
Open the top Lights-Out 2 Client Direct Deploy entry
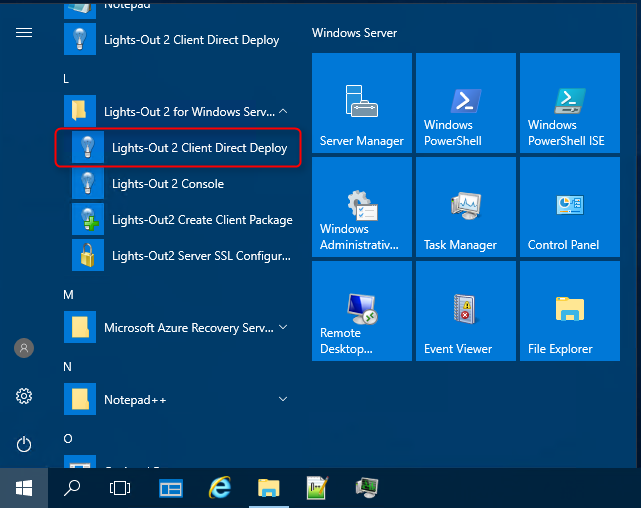click(x=178, y=39)
